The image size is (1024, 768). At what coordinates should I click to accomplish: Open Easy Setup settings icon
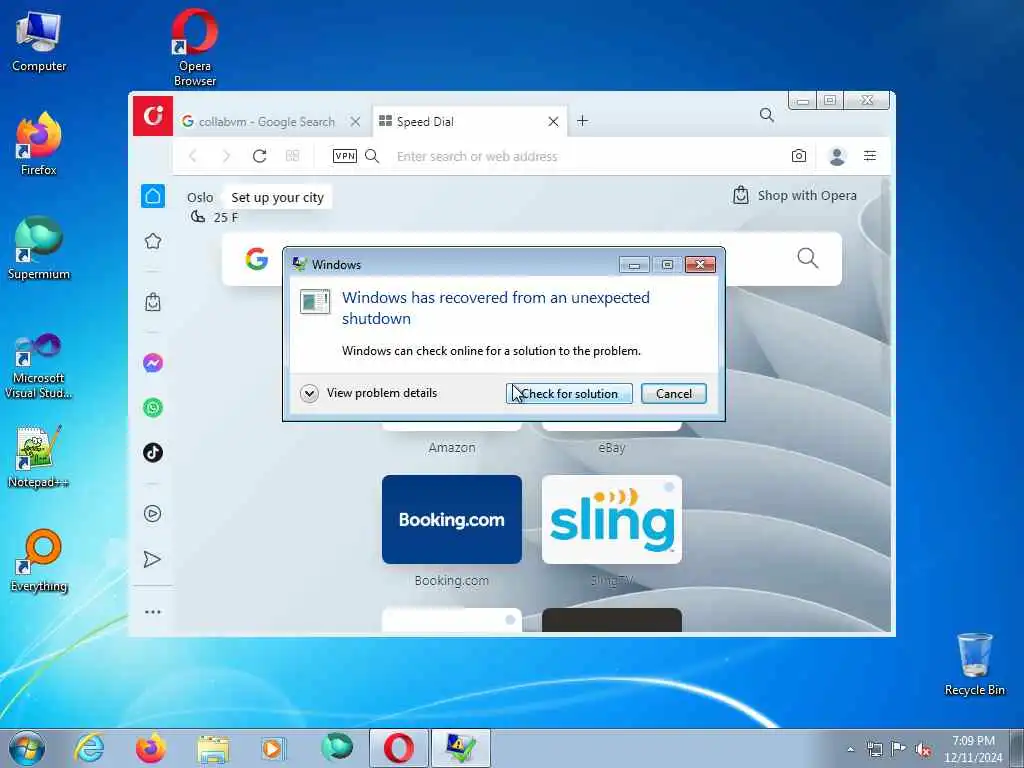coord(870,155)
